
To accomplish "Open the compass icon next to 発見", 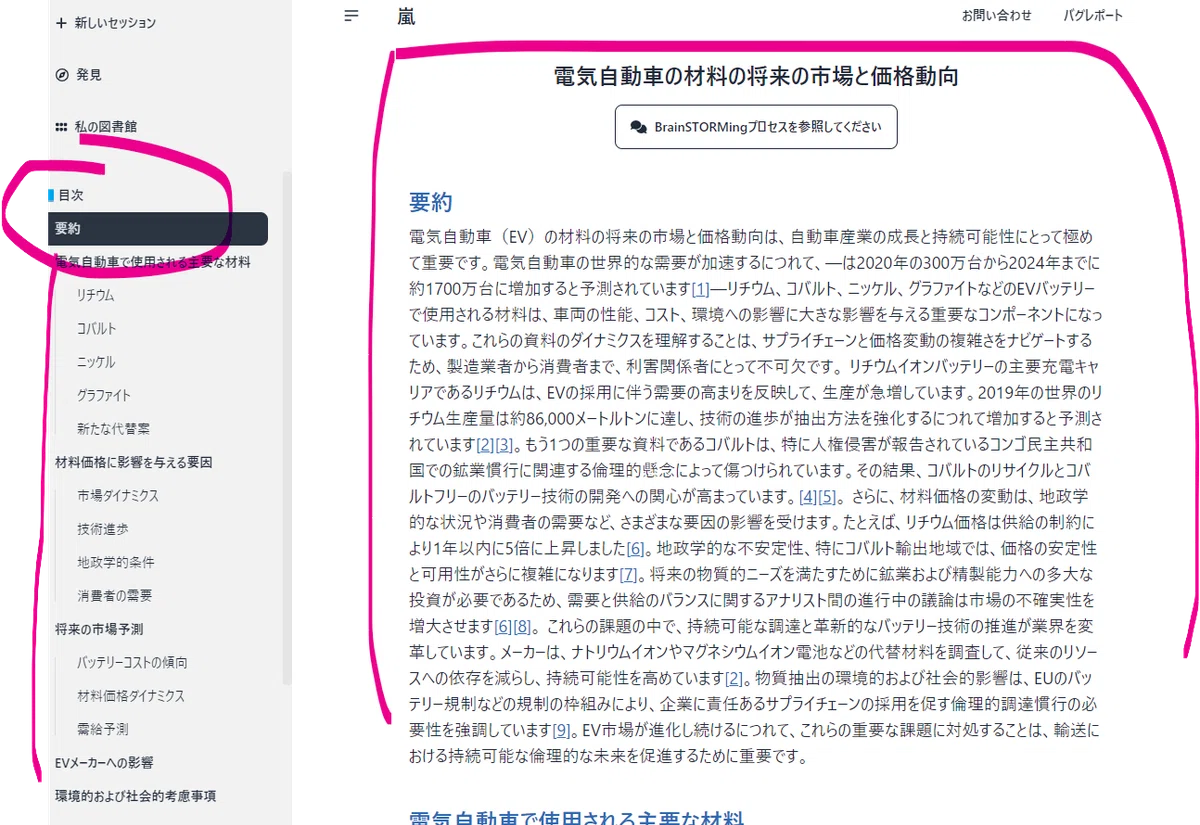I will click(62, 75).
